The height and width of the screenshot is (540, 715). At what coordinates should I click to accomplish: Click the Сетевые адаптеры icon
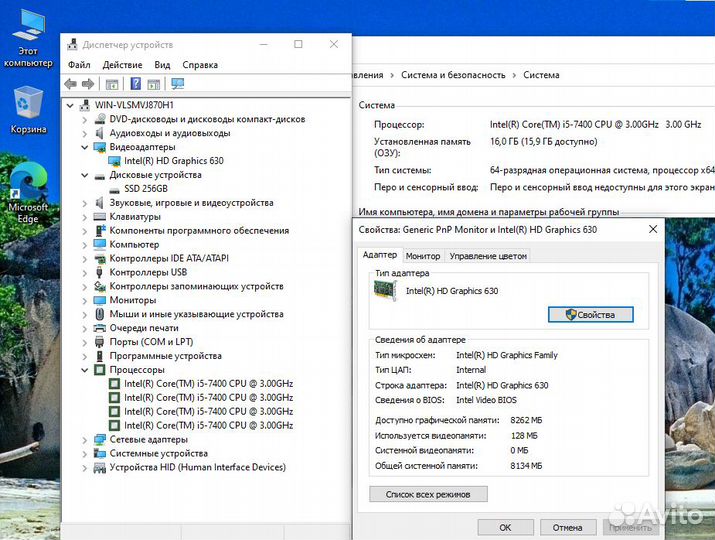tap(100, 440)
